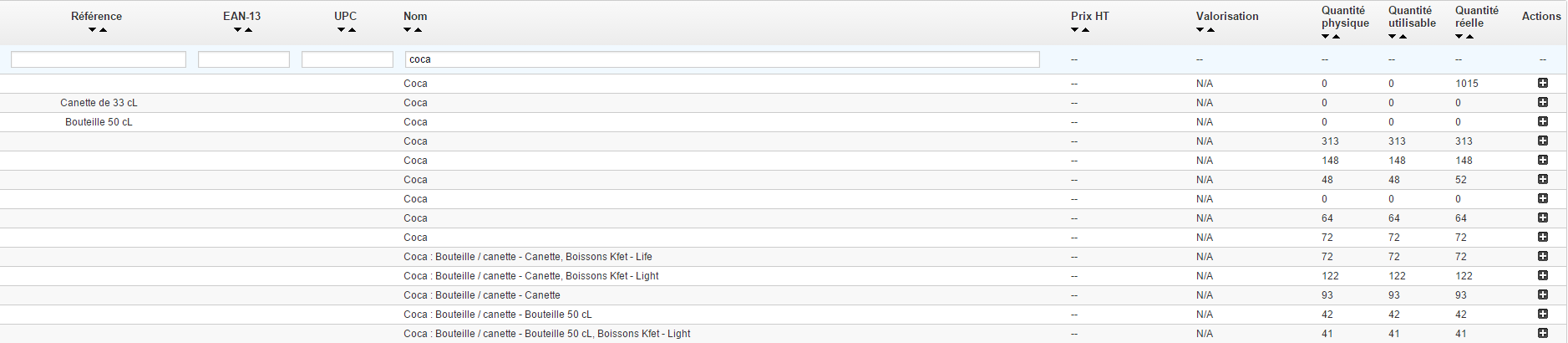Sort Valorisation column ascending
Image resolution: width=1568 pixels, height=343 pixels.
pos(1210,30)
